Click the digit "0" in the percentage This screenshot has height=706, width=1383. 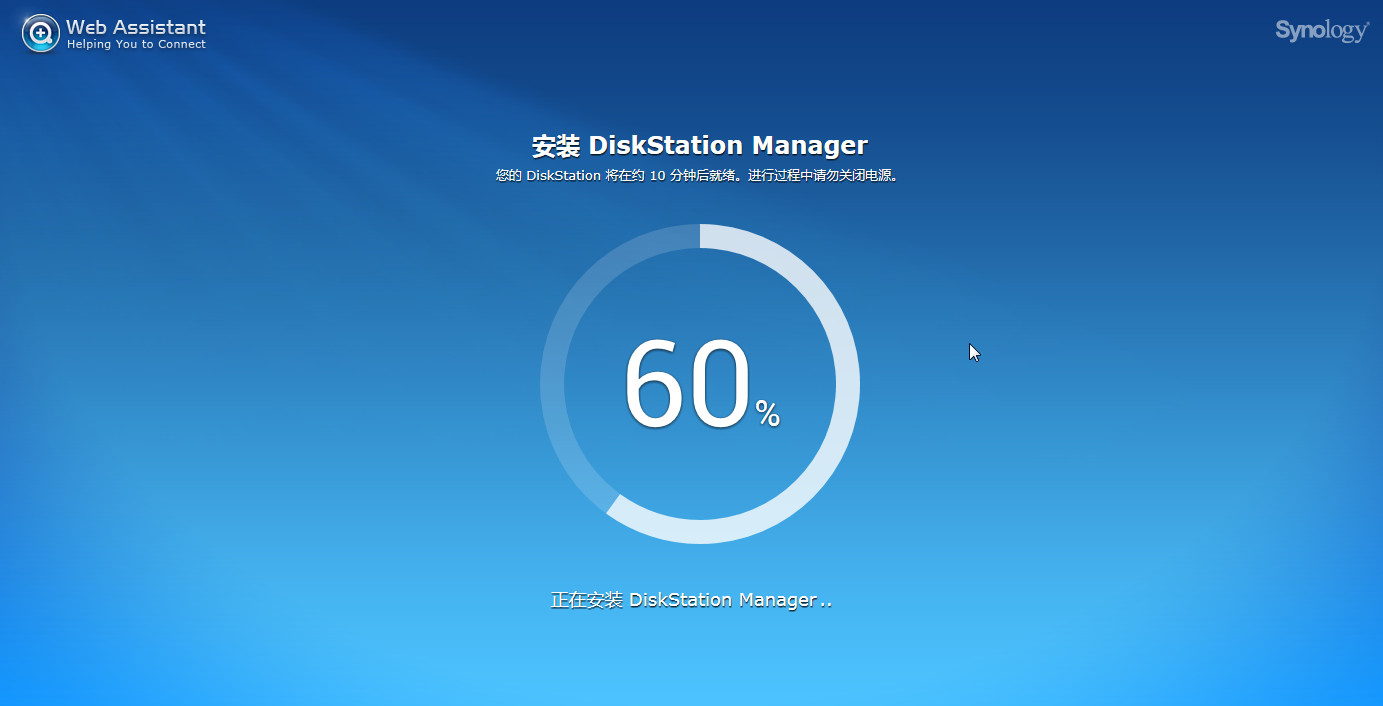tap(716, 384)
